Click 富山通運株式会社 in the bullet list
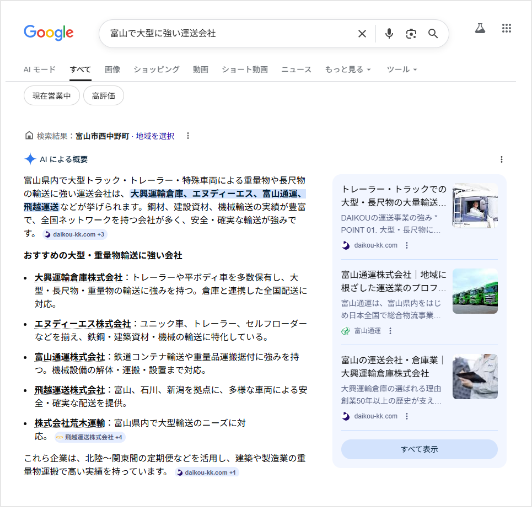 pos(70,357)
